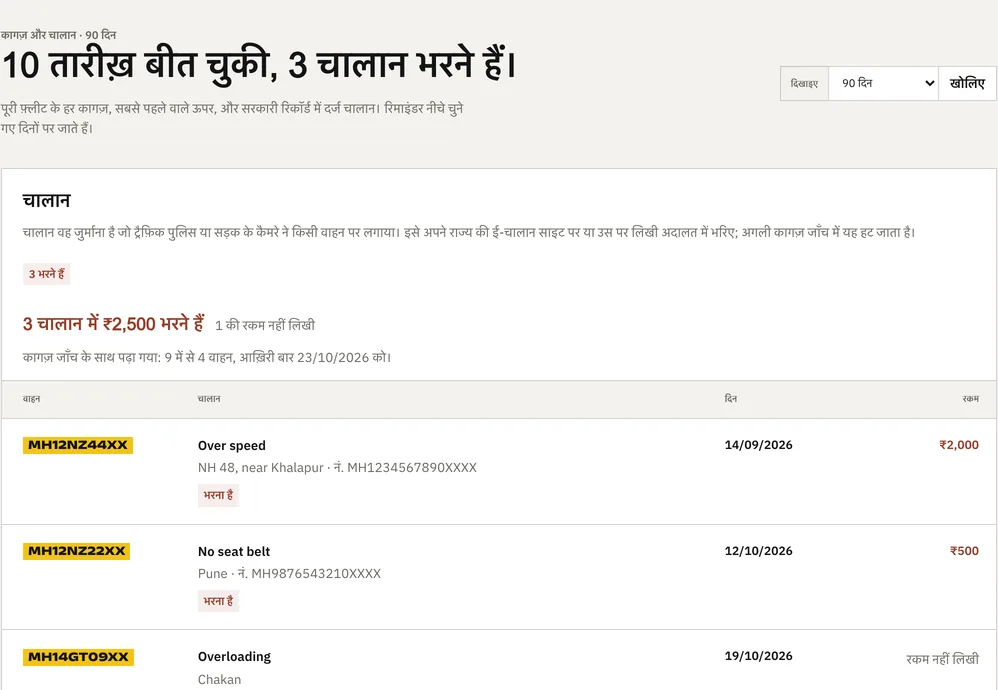Select vehicle plate MH12NZ44XX
Image resolution: width=998 pixels, height=690 pixels.
[78, 445]
